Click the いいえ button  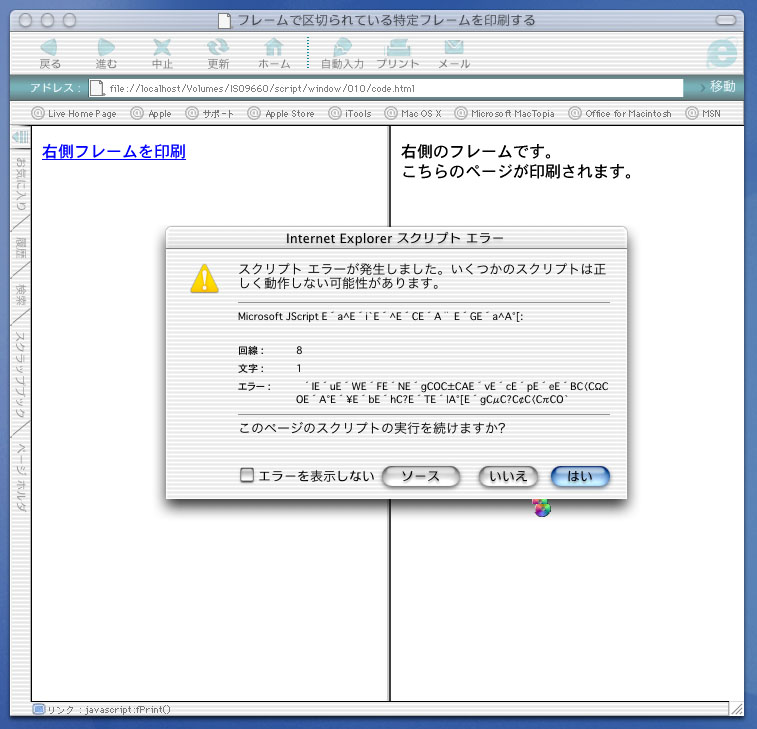(508, 477)
